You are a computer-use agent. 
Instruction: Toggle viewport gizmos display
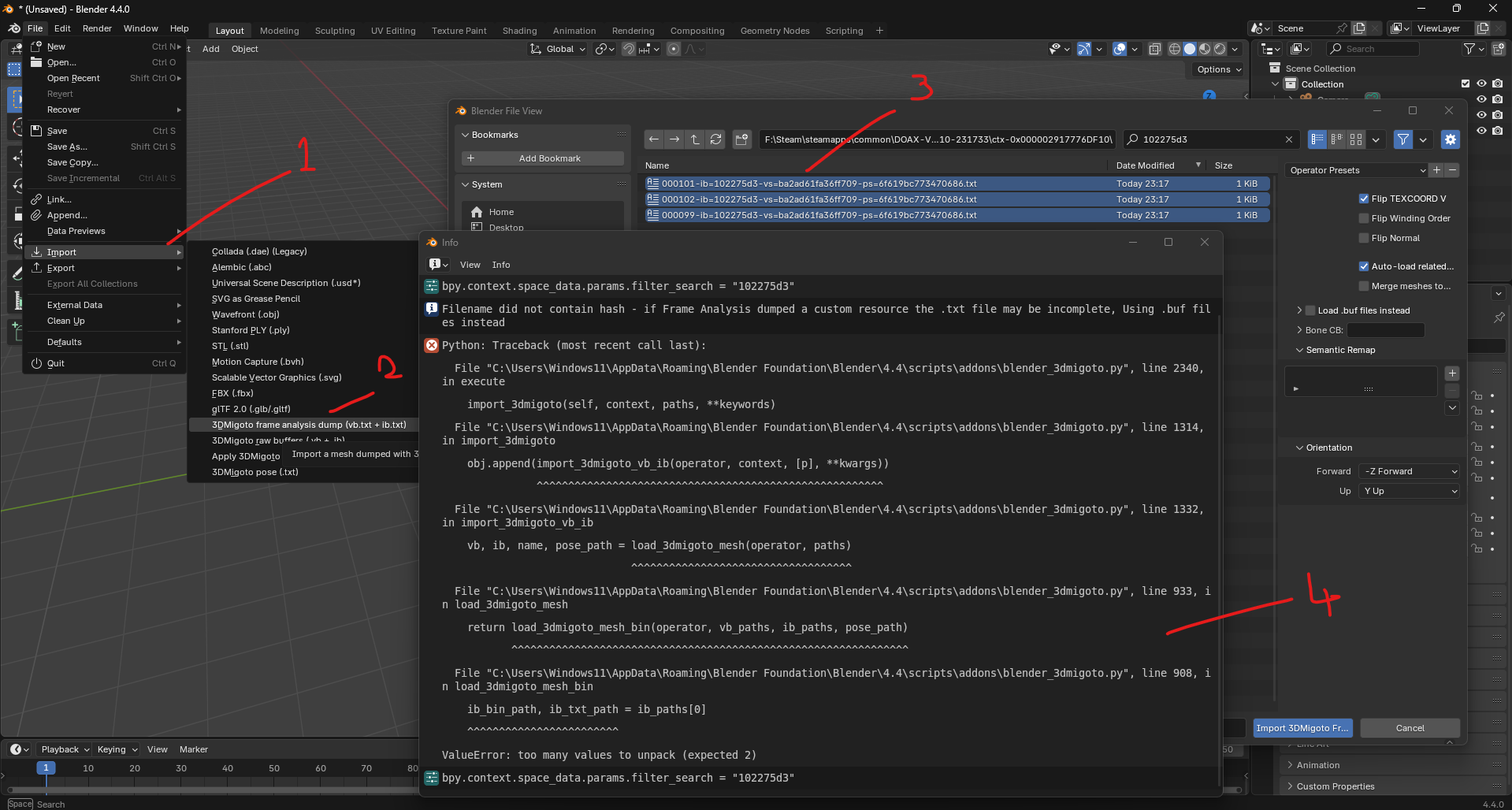coord(1084,49)
